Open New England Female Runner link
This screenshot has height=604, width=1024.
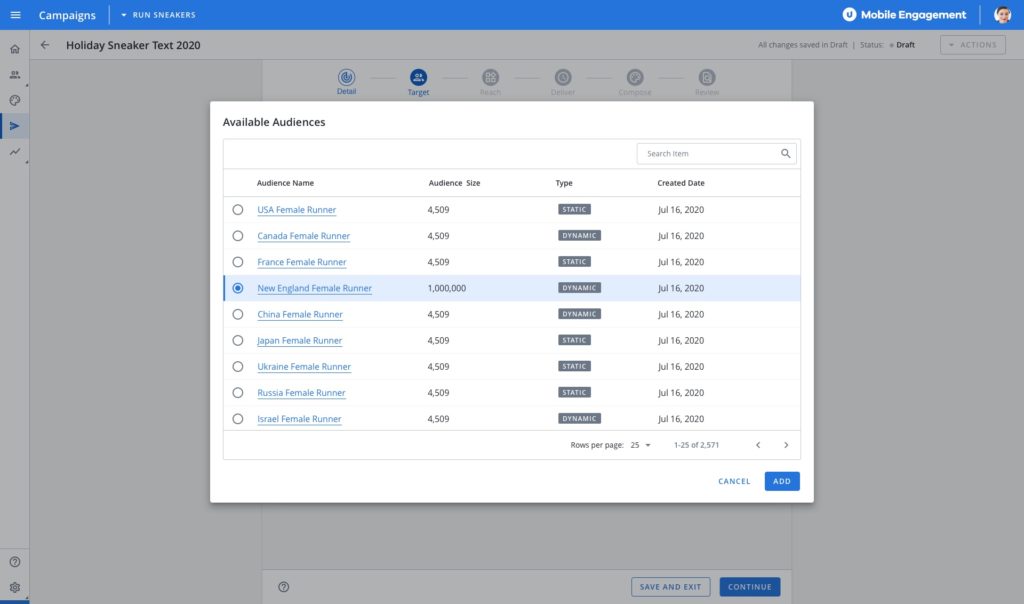click(x=314, y=288)
